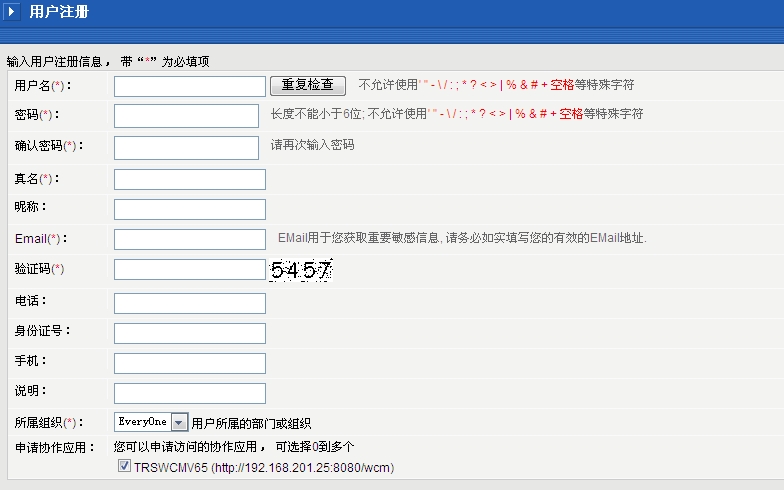This screenshot has height=490, width=784.
Task: Click the 验证码 label
Action: click(x=39, y=269)
